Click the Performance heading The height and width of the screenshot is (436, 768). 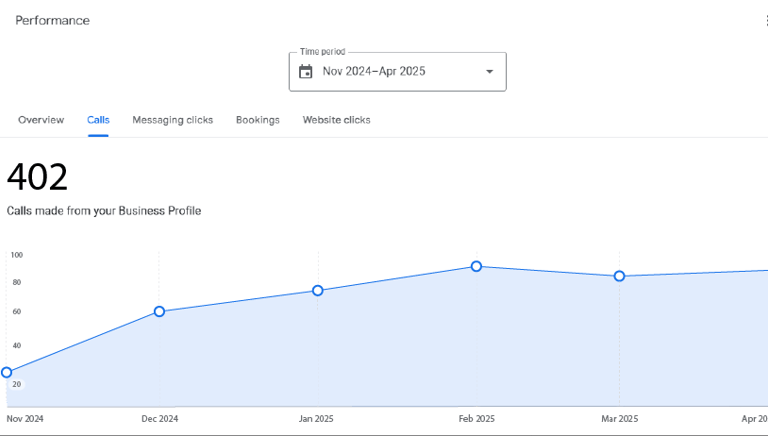[x=52, y=21]
